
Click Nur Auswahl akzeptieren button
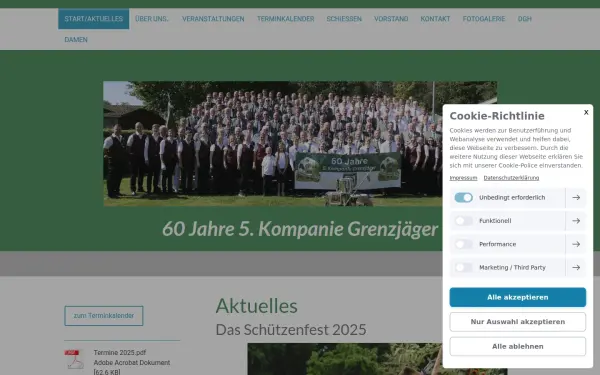point(517,322)
